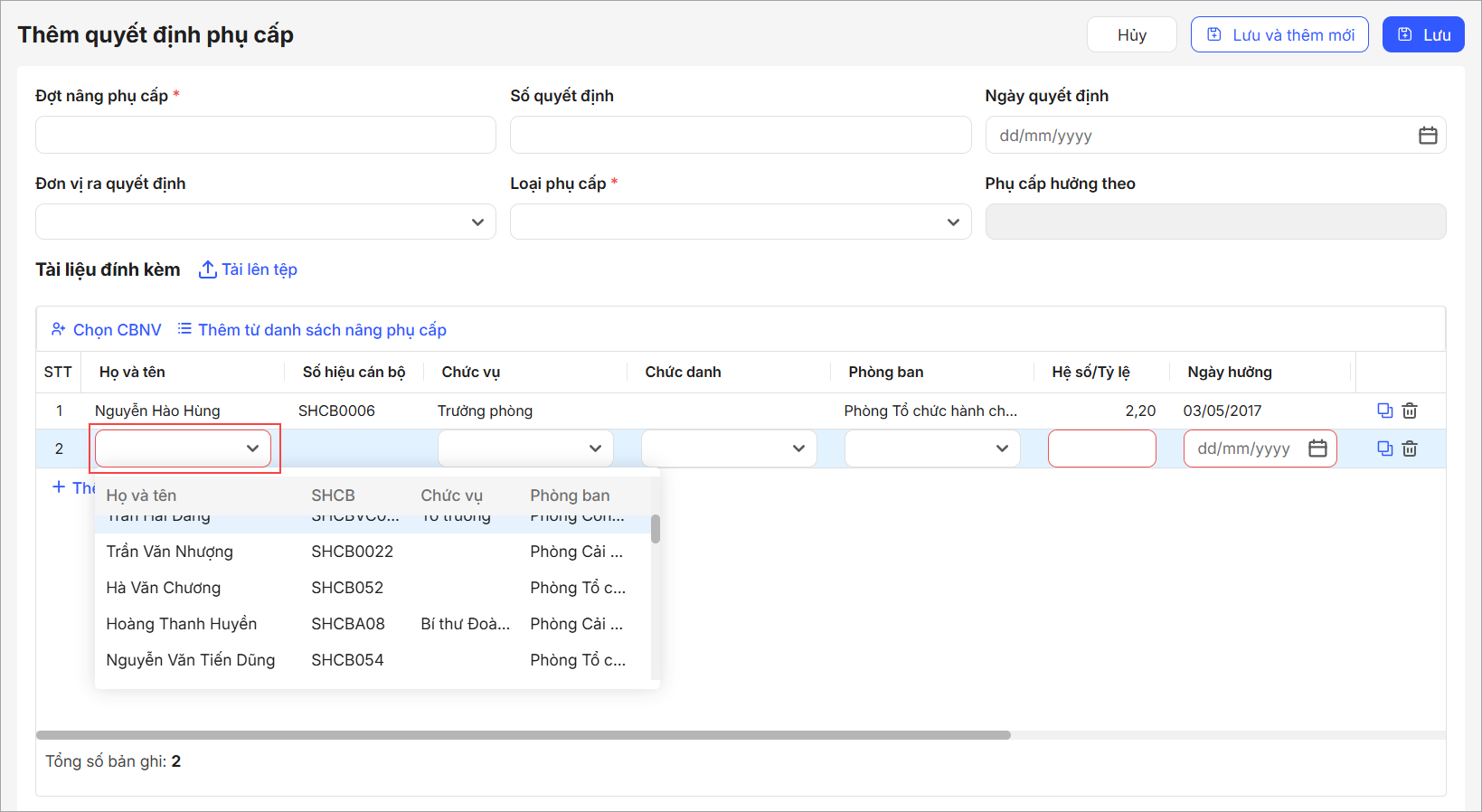
Task: Click the blue Lưu save button
Action: (x=1423, y=34)
